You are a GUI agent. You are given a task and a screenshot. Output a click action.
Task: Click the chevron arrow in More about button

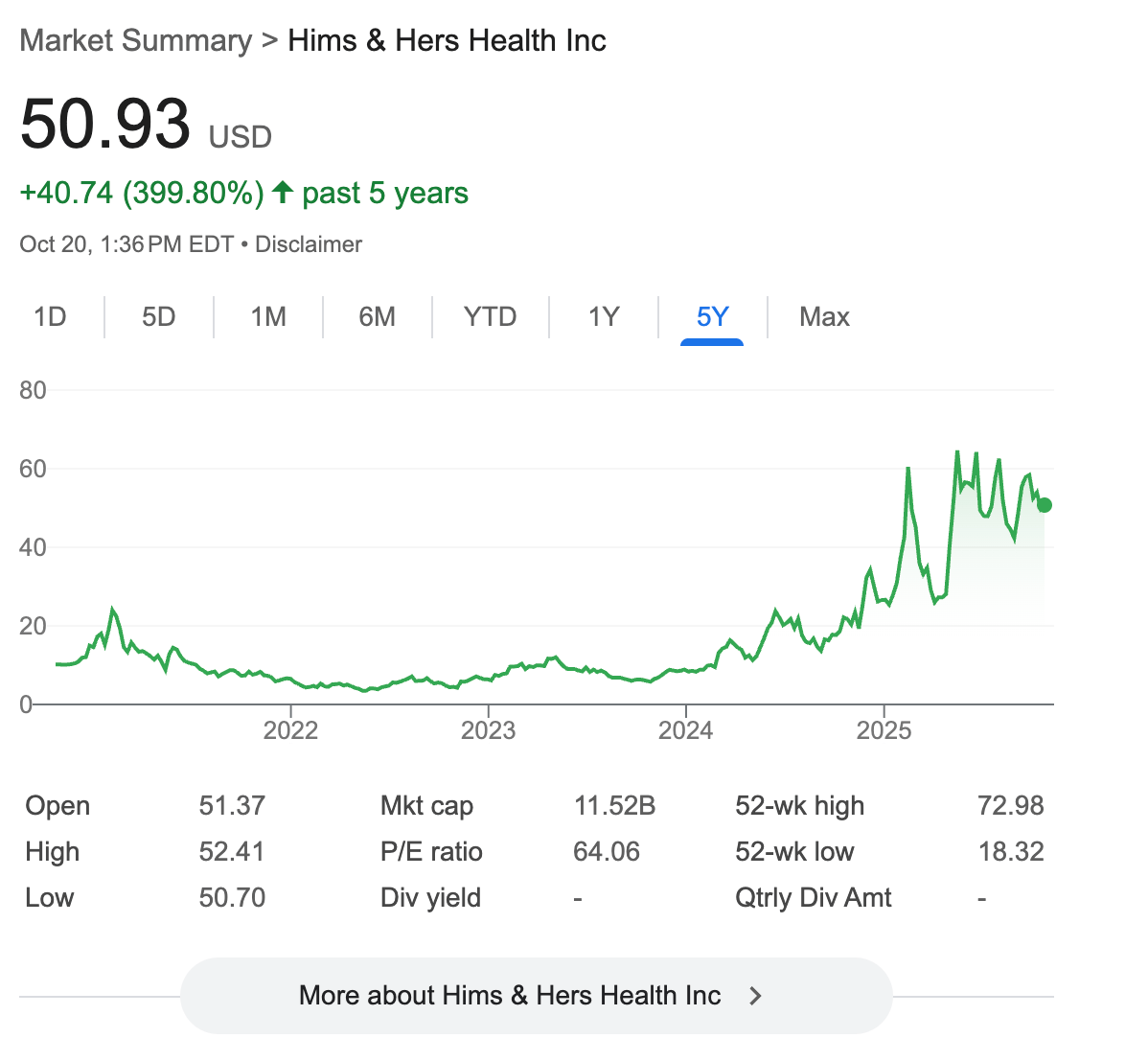(755, 996)
